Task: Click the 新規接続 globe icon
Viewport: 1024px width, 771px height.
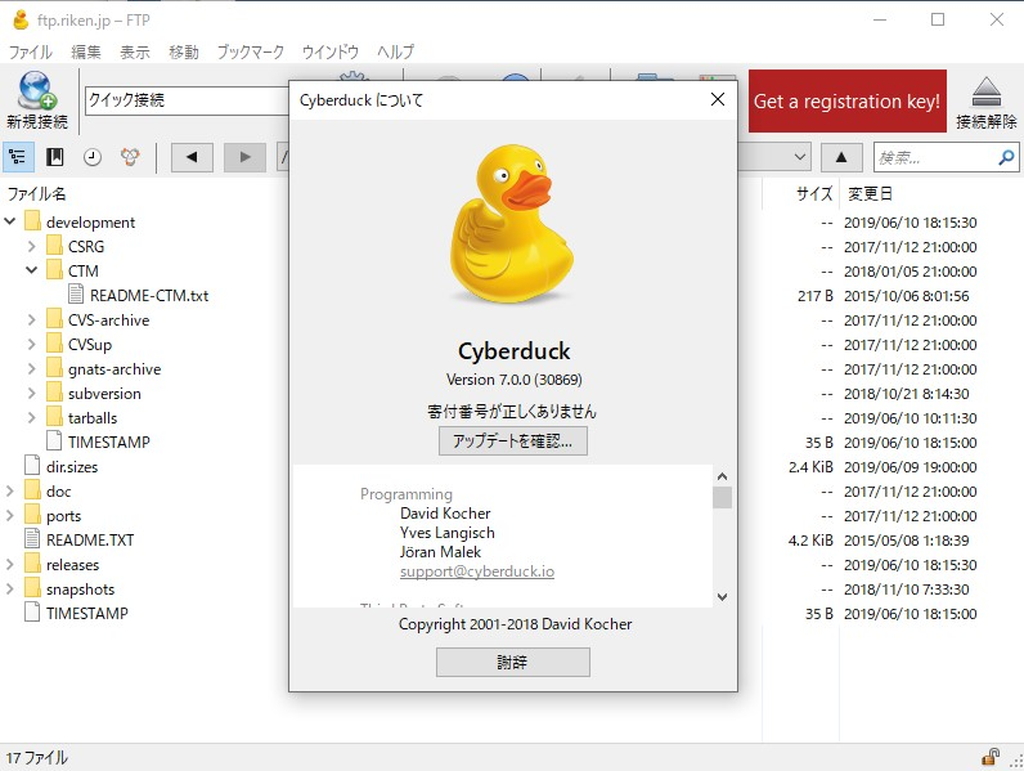Action: 36,91
